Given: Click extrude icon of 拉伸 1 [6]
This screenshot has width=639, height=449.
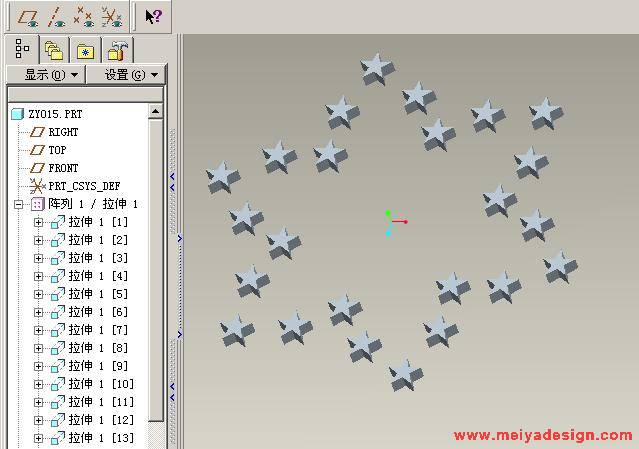Looking at the screenshot, I should tap(57, 312).
